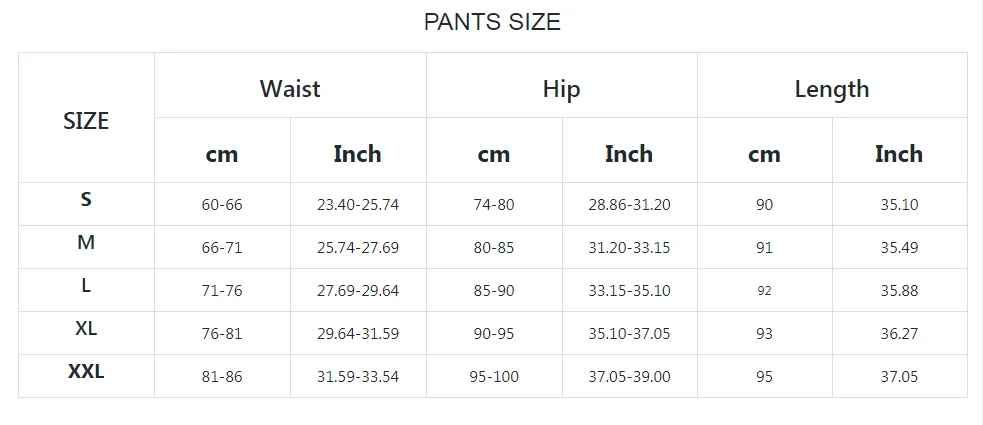Click hip inch cell 28.86-31.20
983x425 pixels.
click(x=630, y=204)
